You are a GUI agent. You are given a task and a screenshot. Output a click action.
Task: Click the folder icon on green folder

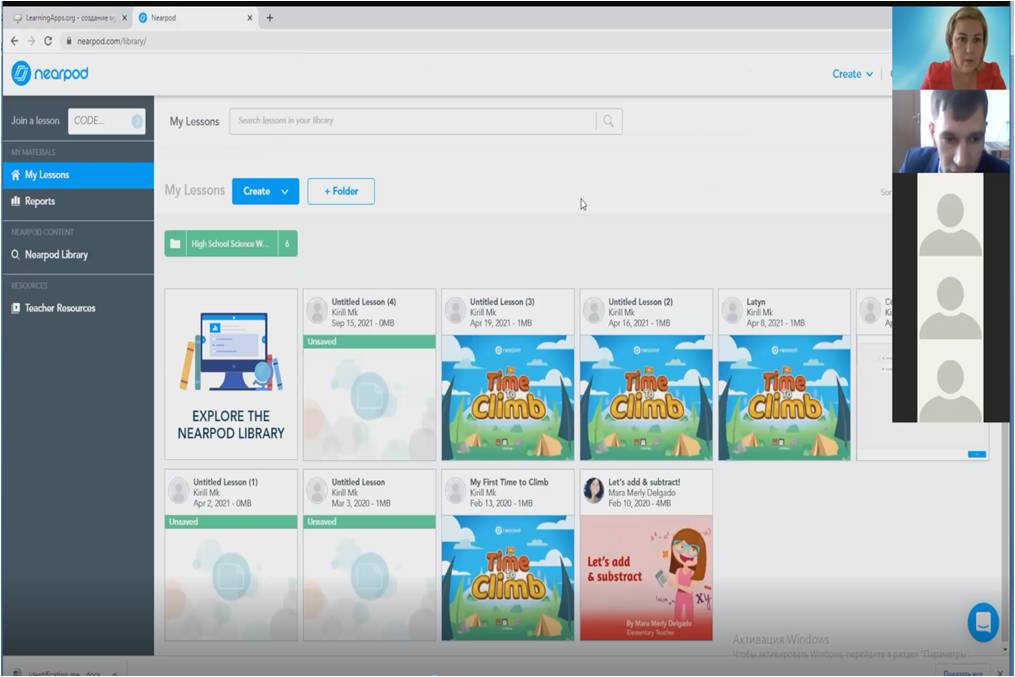click(175, 244)
